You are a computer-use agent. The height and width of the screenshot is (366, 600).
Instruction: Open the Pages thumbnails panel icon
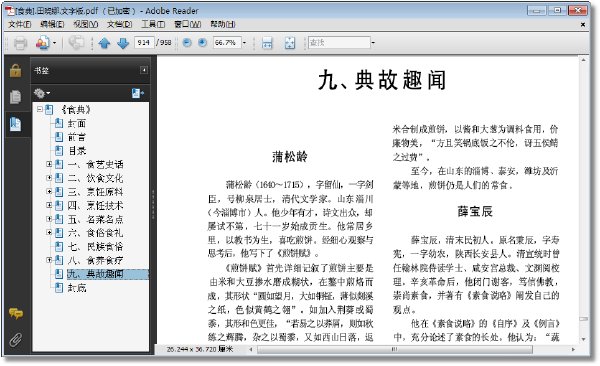(x=15, y=97)
